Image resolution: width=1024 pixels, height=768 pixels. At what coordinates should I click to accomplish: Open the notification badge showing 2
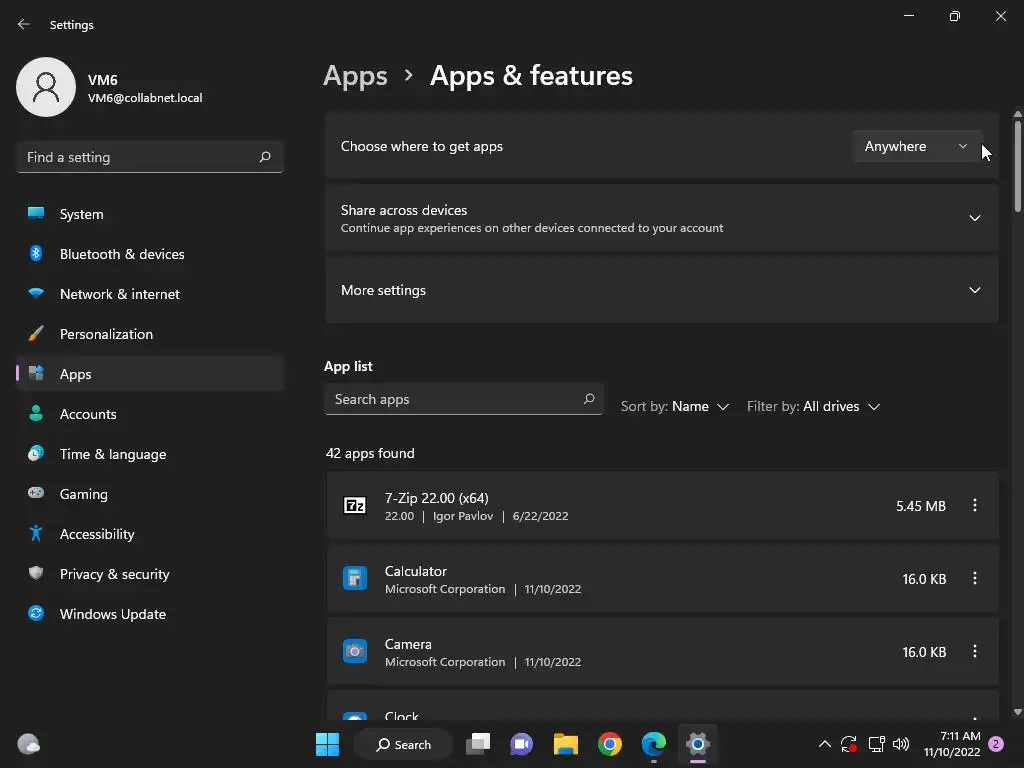pos(996,744)
